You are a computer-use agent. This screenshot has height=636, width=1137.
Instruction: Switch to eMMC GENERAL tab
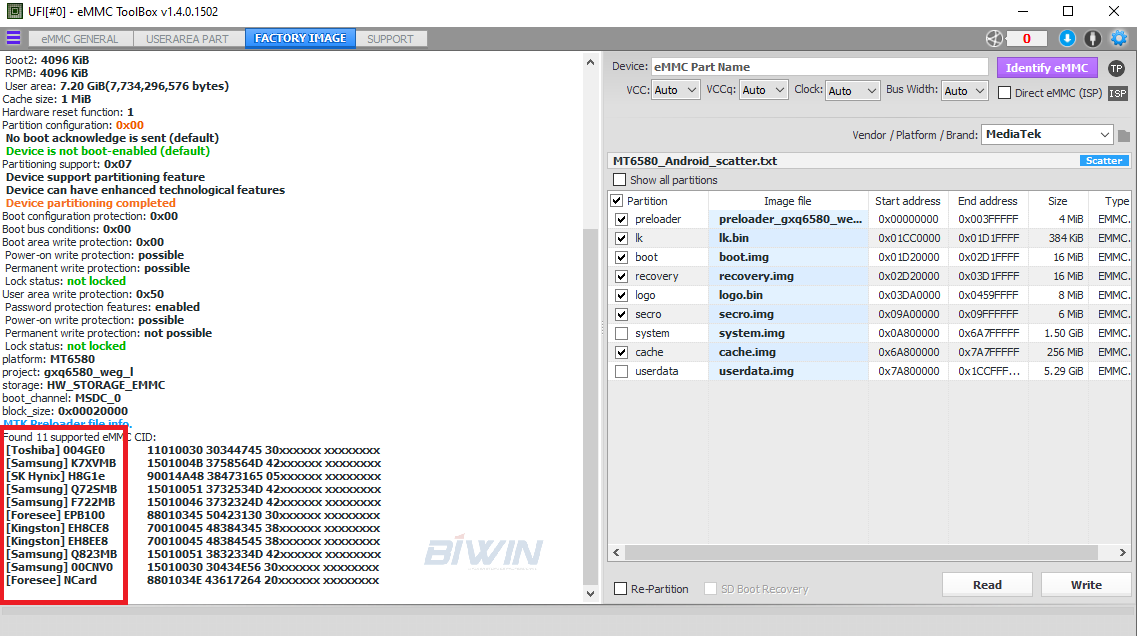click(80, 39)
